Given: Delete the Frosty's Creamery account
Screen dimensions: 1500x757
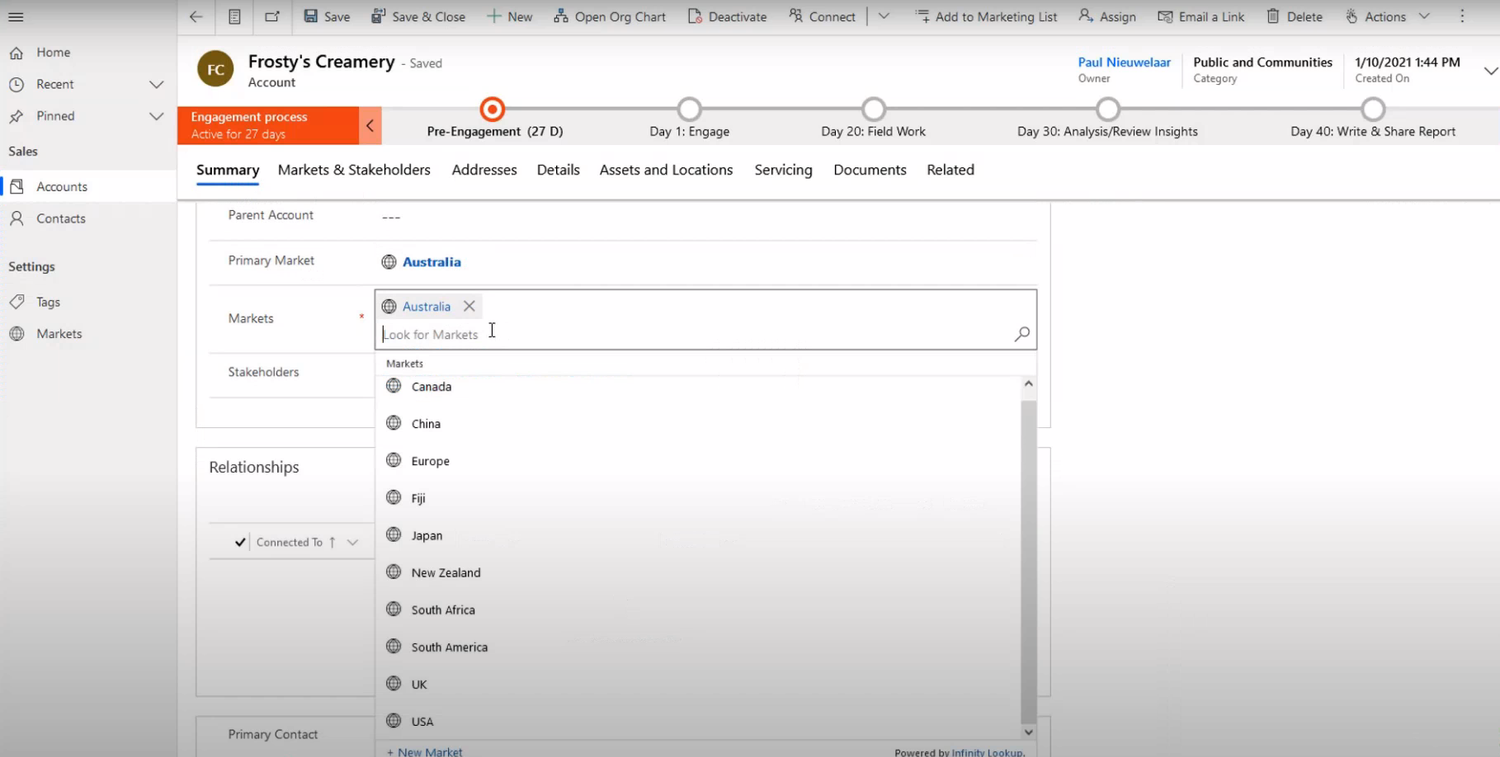Looking at the screenshot, I should [x=1294, y=16].
